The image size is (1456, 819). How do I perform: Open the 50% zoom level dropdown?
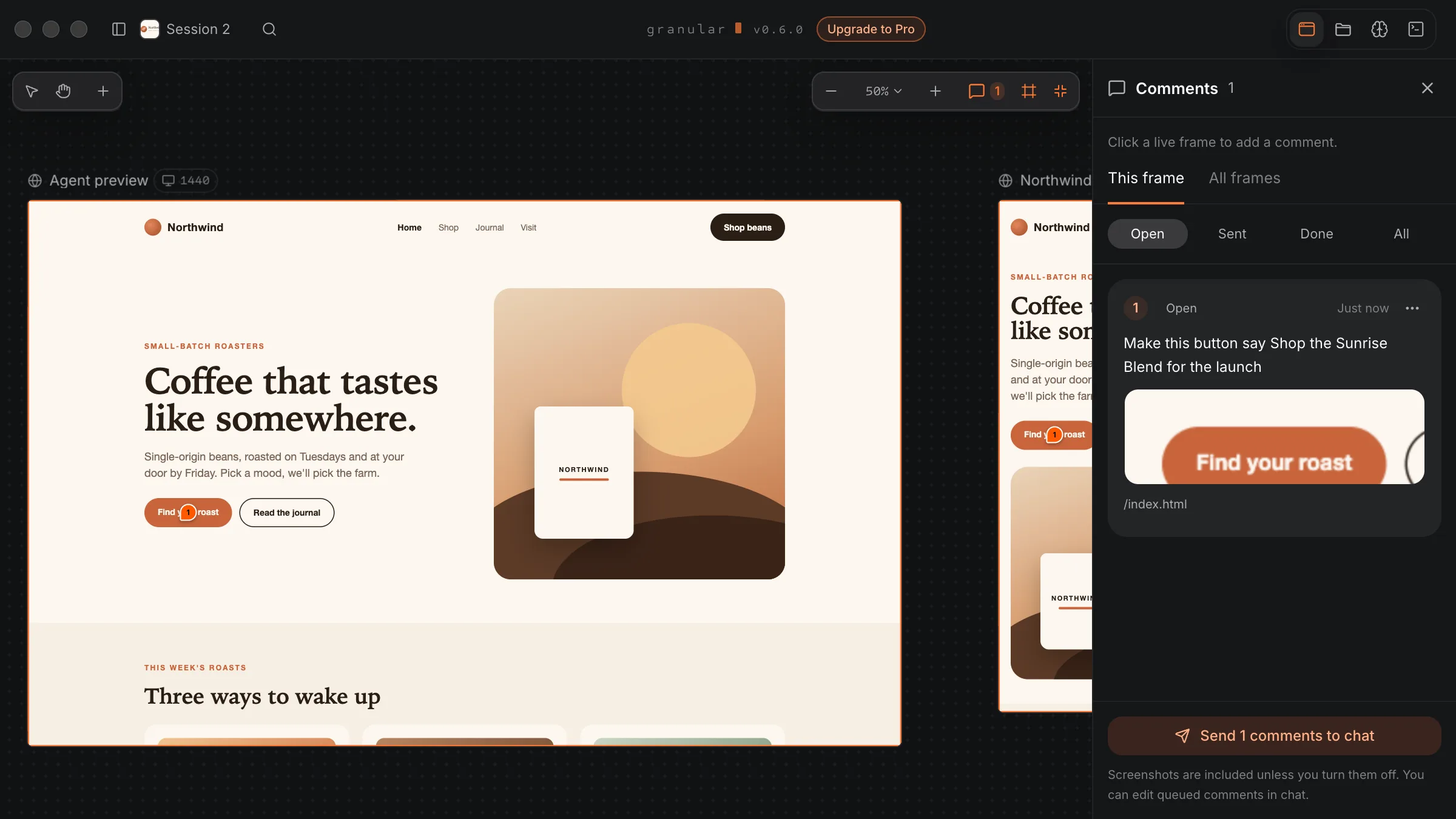coord(883,91)
